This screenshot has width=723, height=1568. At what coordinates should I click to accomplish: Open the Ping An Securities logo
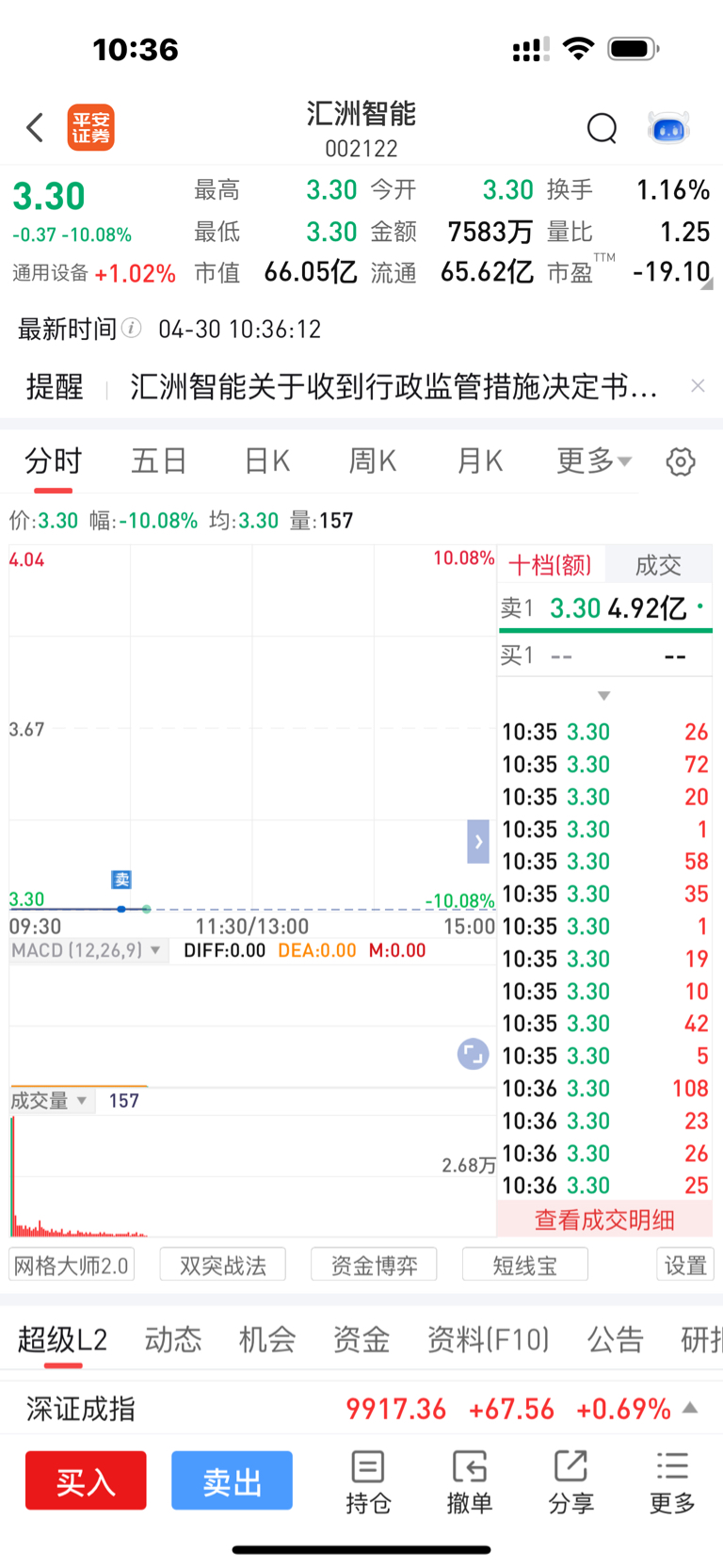pyautogui.click(x=90, y=127)
